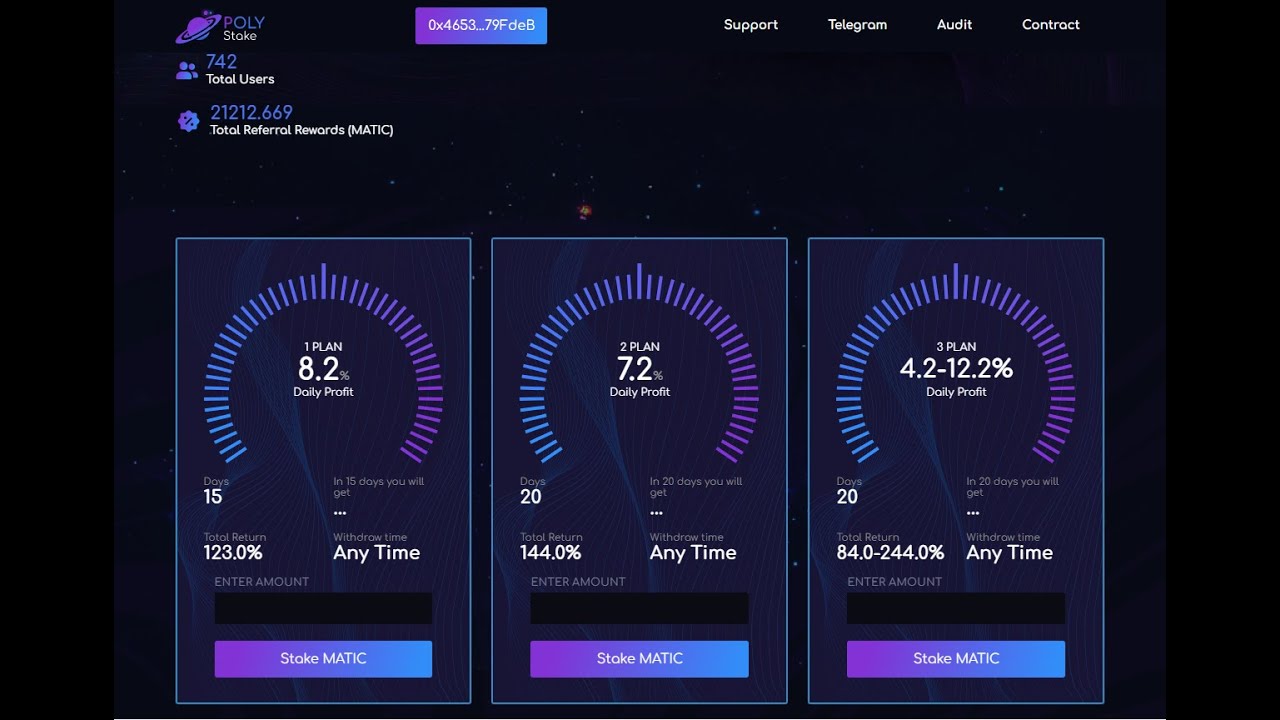Click the Total Users people icon
This screenshot has height=720, width=1280.
(187, 70)
